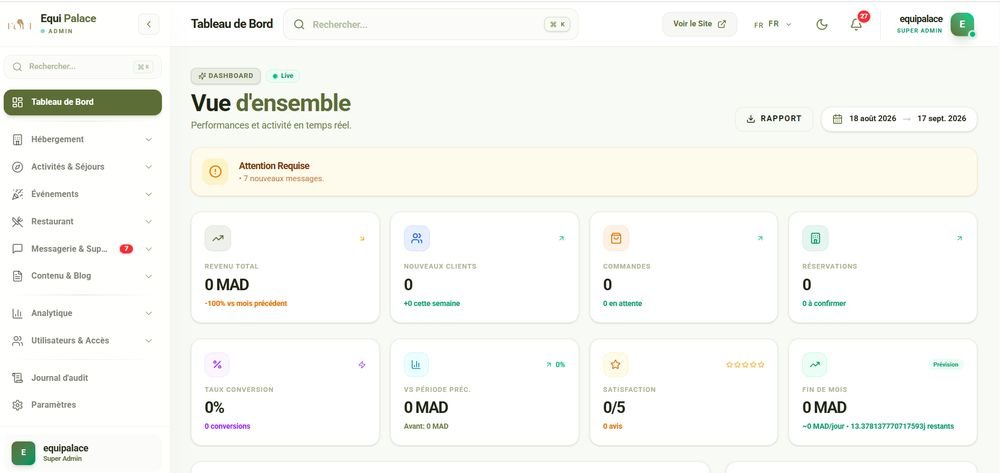Focus the sidebar Rechercher search field
The image size is (1000, 473).
(x=83, y=66)
